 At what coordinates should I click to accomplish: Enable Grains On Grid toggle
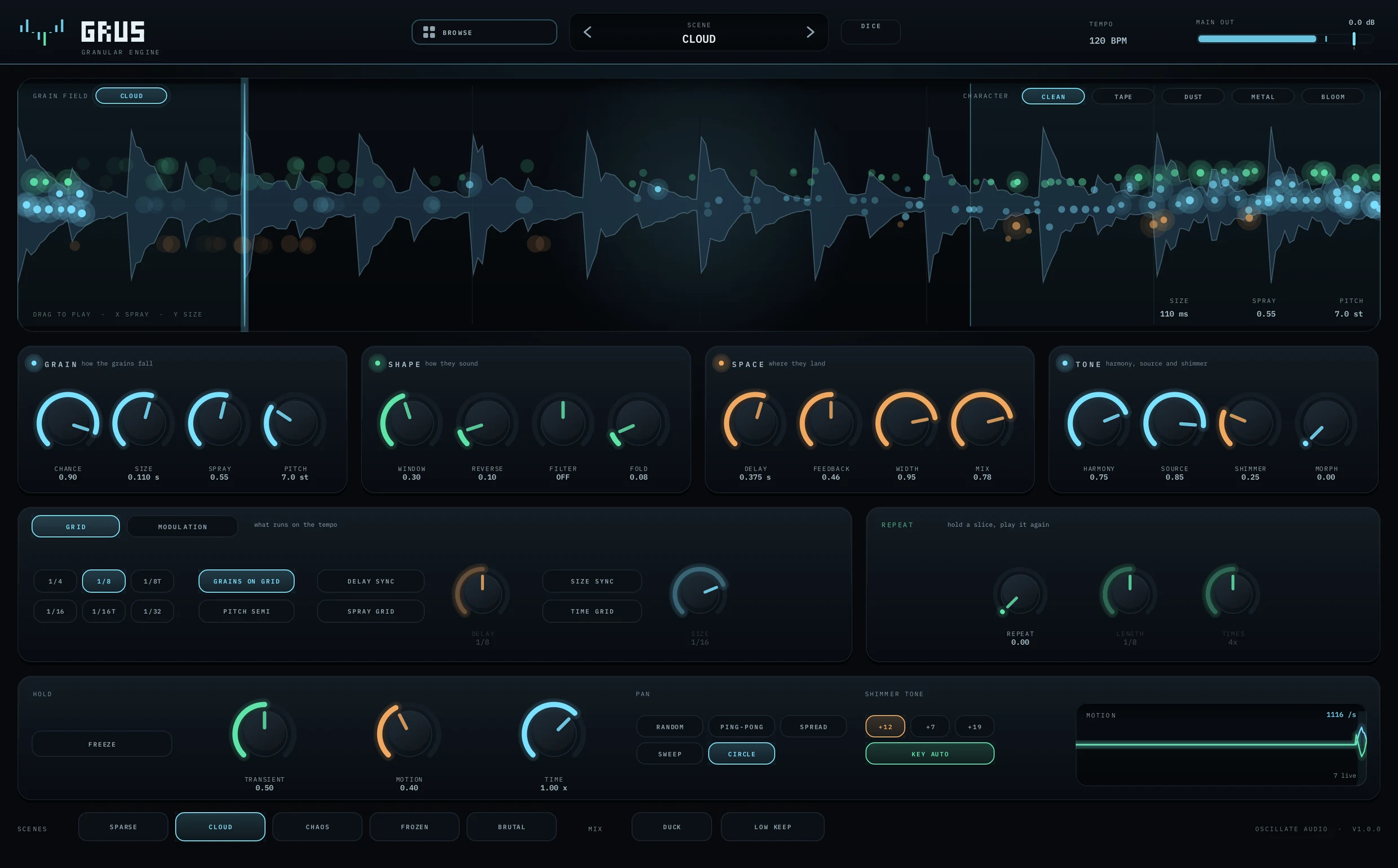click(x=246, y=581)
